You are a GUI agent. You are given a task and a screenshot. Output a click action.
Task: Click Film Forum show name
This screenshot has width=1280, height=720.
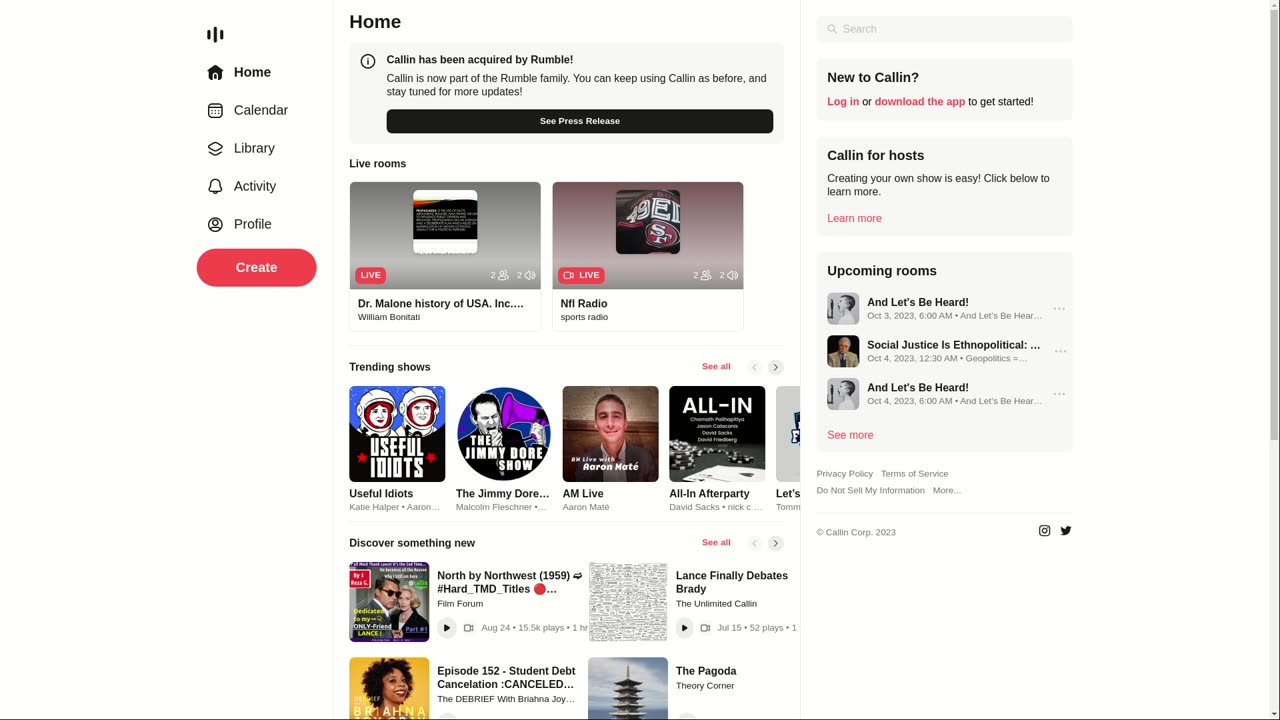tap(460, 604)
